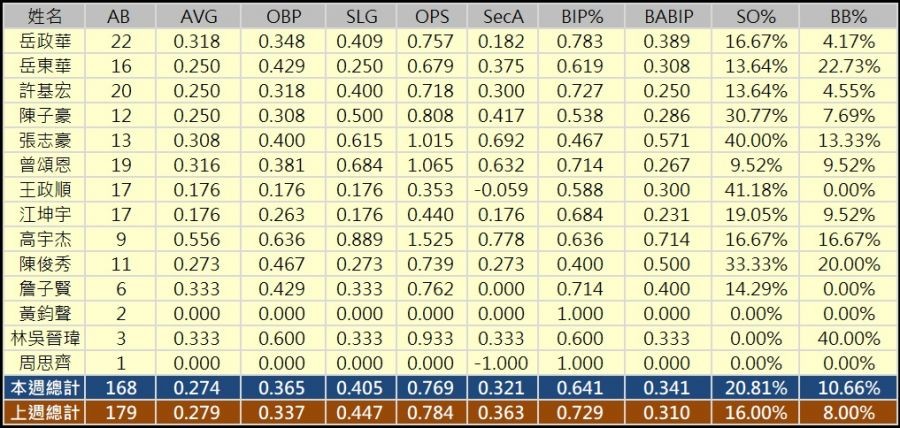The width and height of the screenshot is (900, 428).
Task: Select the OPS column header
Action: (x=430, y=17)
